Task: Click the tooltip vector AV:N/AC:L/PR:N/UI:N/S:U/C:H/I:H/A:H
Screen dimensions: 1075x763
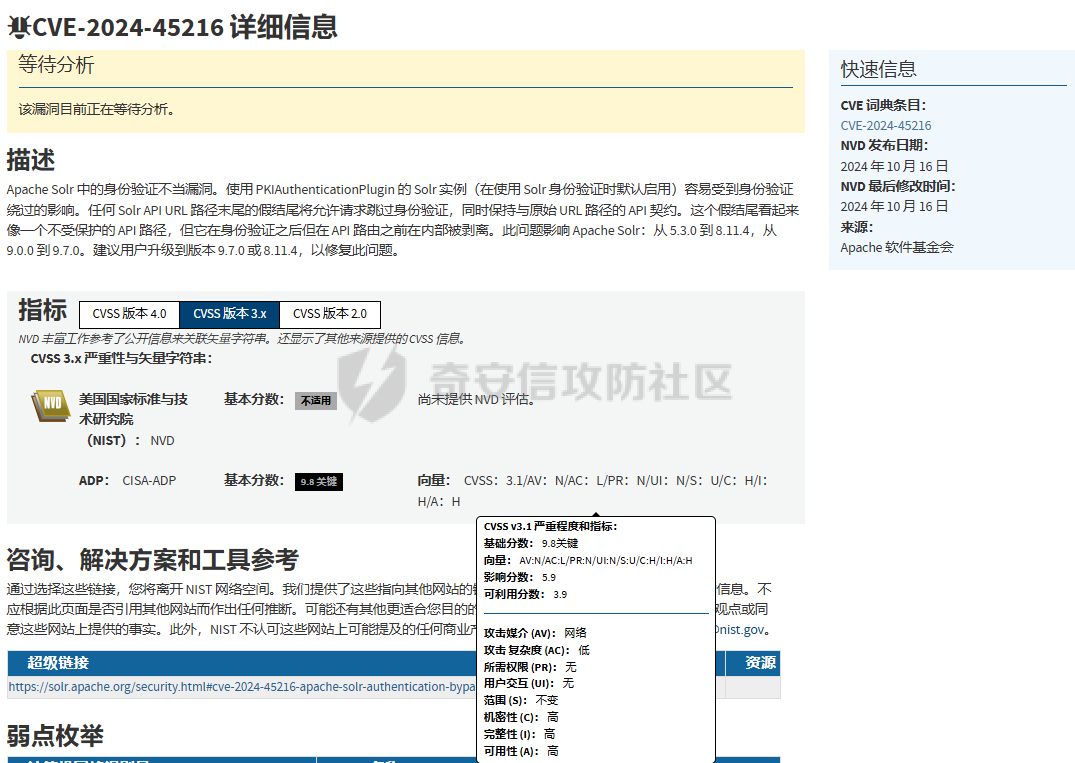Action: click(x=606, y=561)
